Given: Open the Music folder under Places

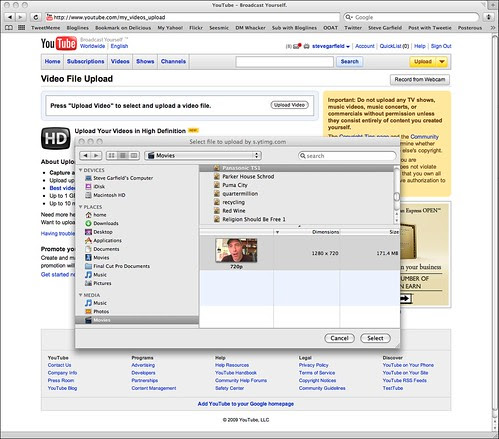Looking at the screenshot, I should point(96,275).
